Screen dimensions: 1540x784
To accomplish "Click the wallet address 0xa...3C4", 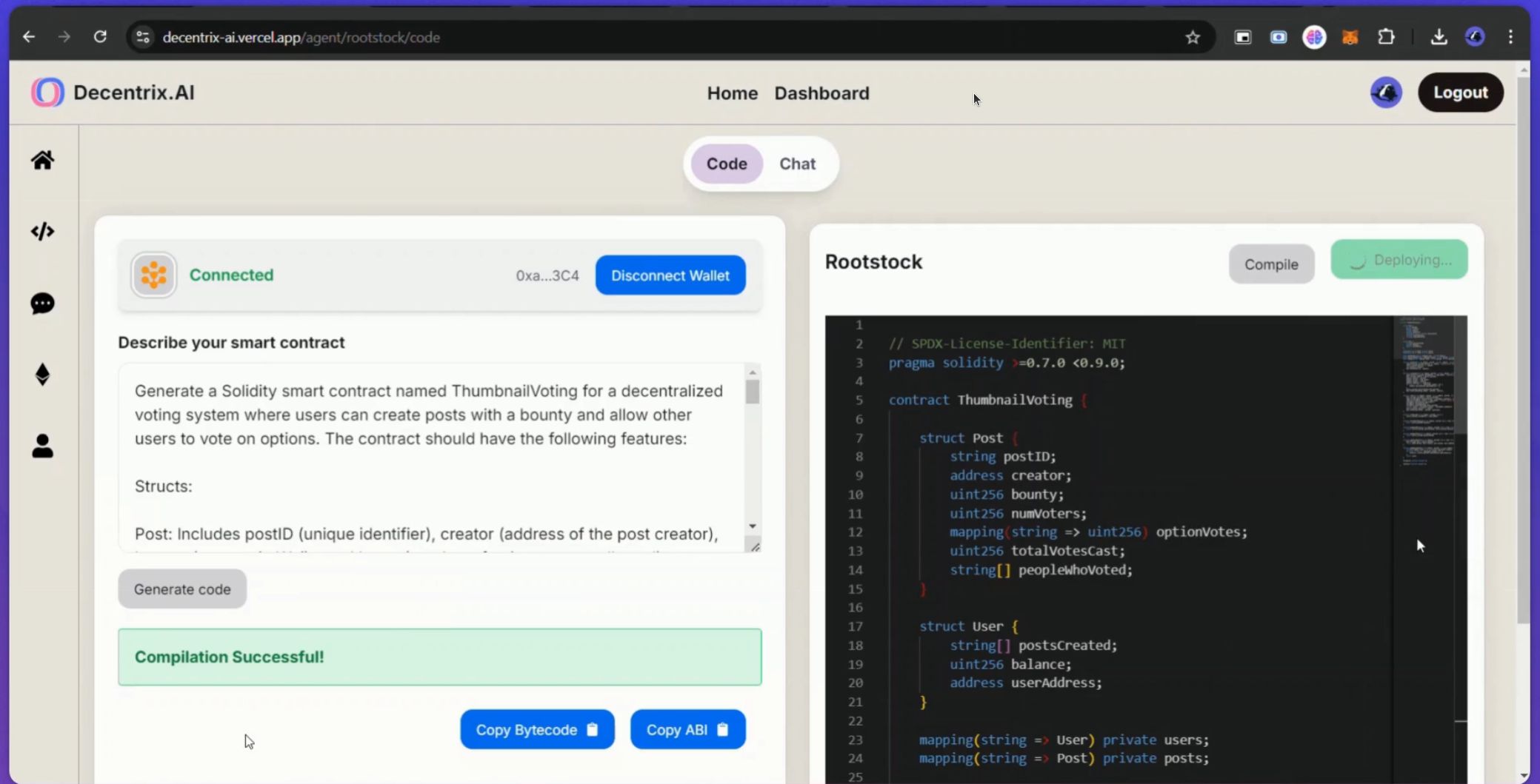I will tap(547, 275).
